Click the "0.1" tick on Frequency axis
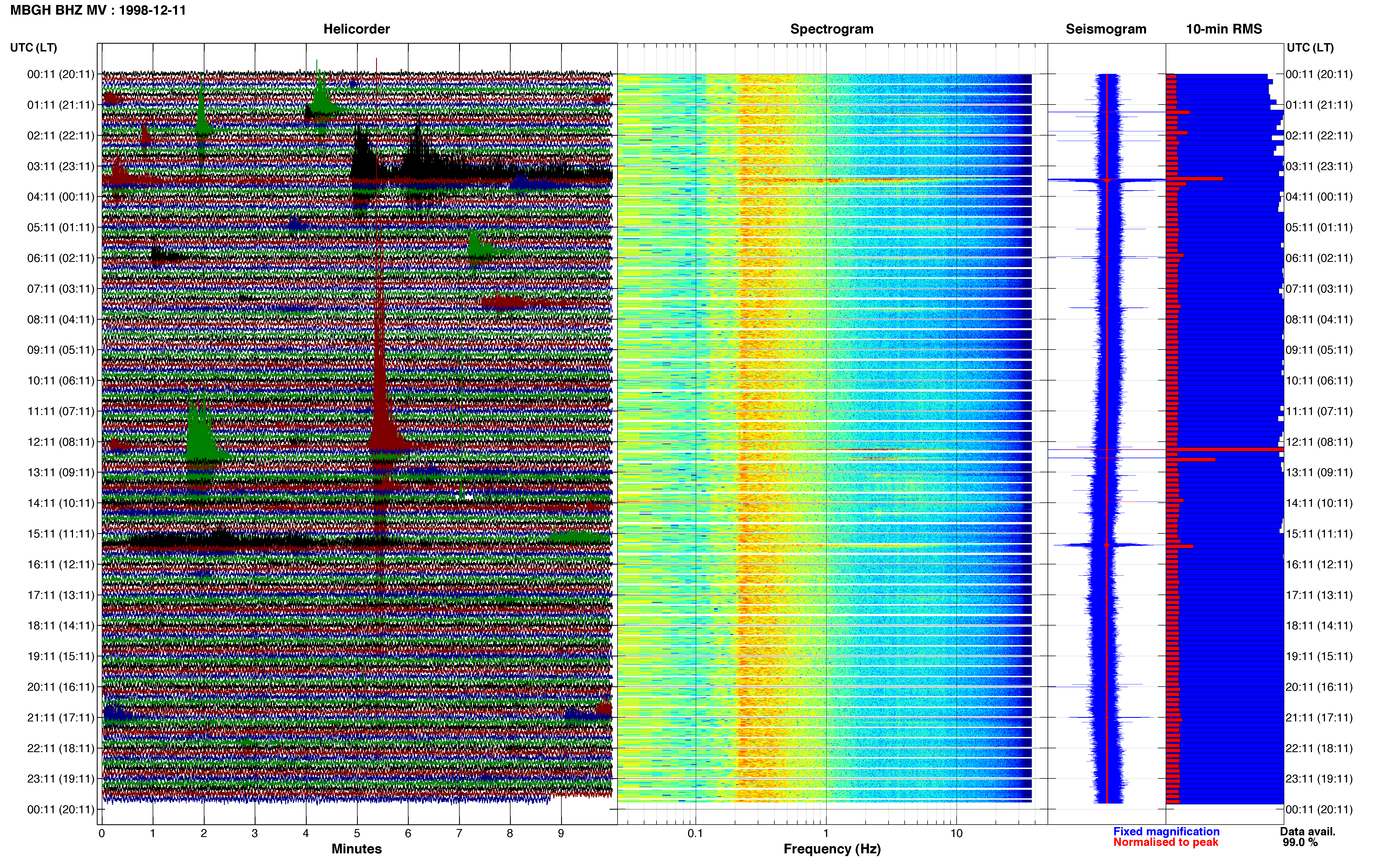1388x868 pixels. tap(695, 833)
